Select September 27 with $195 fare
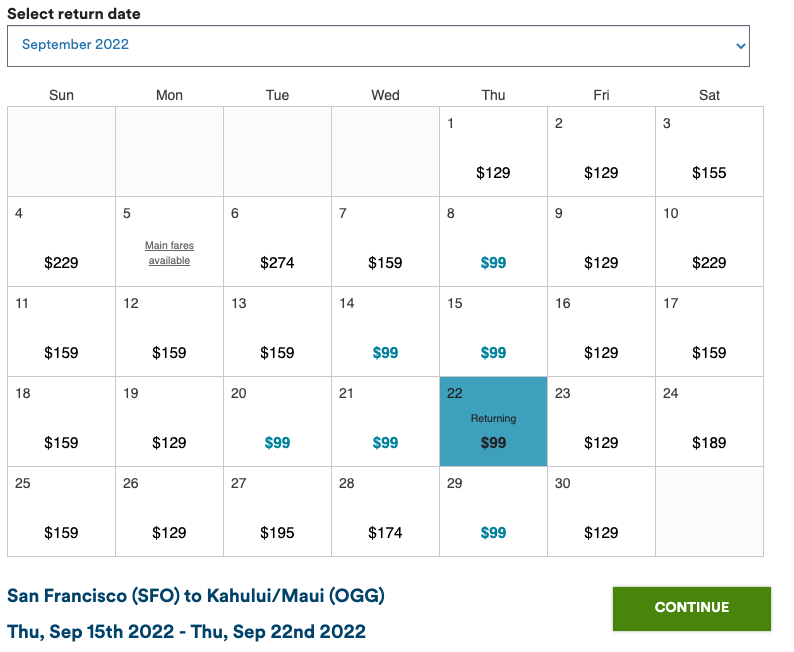The image size is (794, 652). 277,512
